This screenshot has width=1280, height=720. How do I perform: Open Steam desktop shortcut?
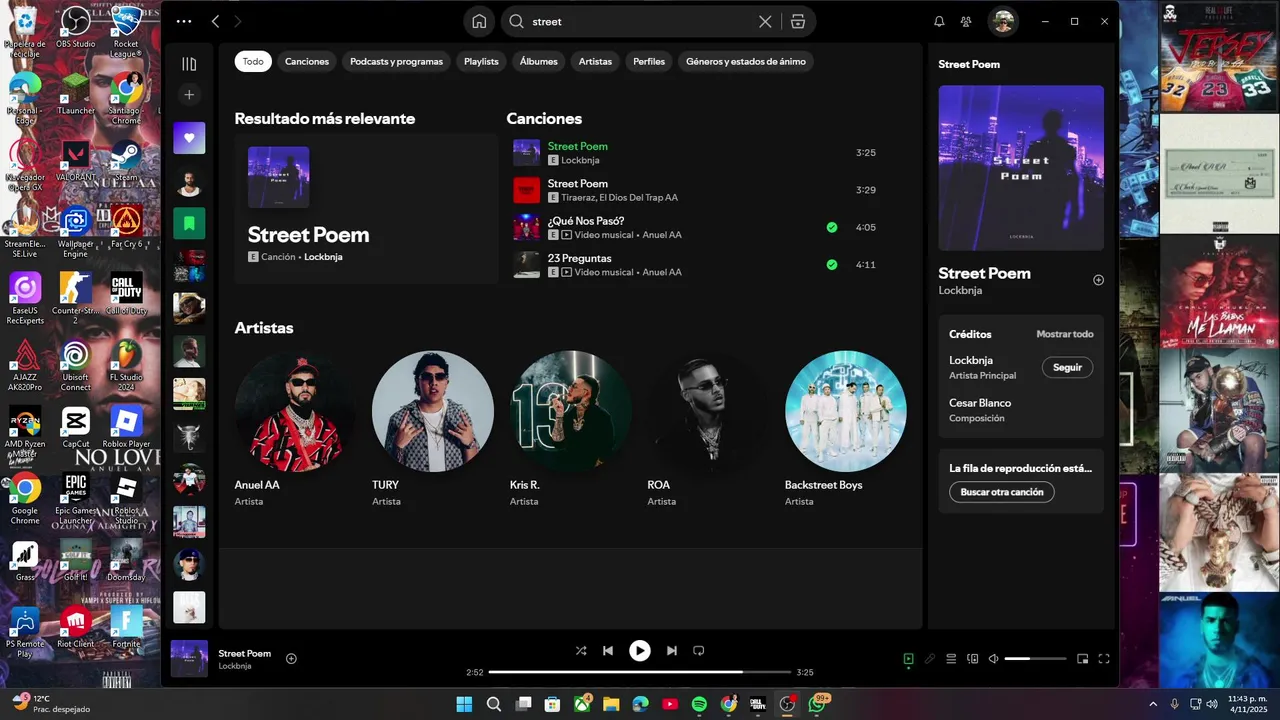[126, 160]
